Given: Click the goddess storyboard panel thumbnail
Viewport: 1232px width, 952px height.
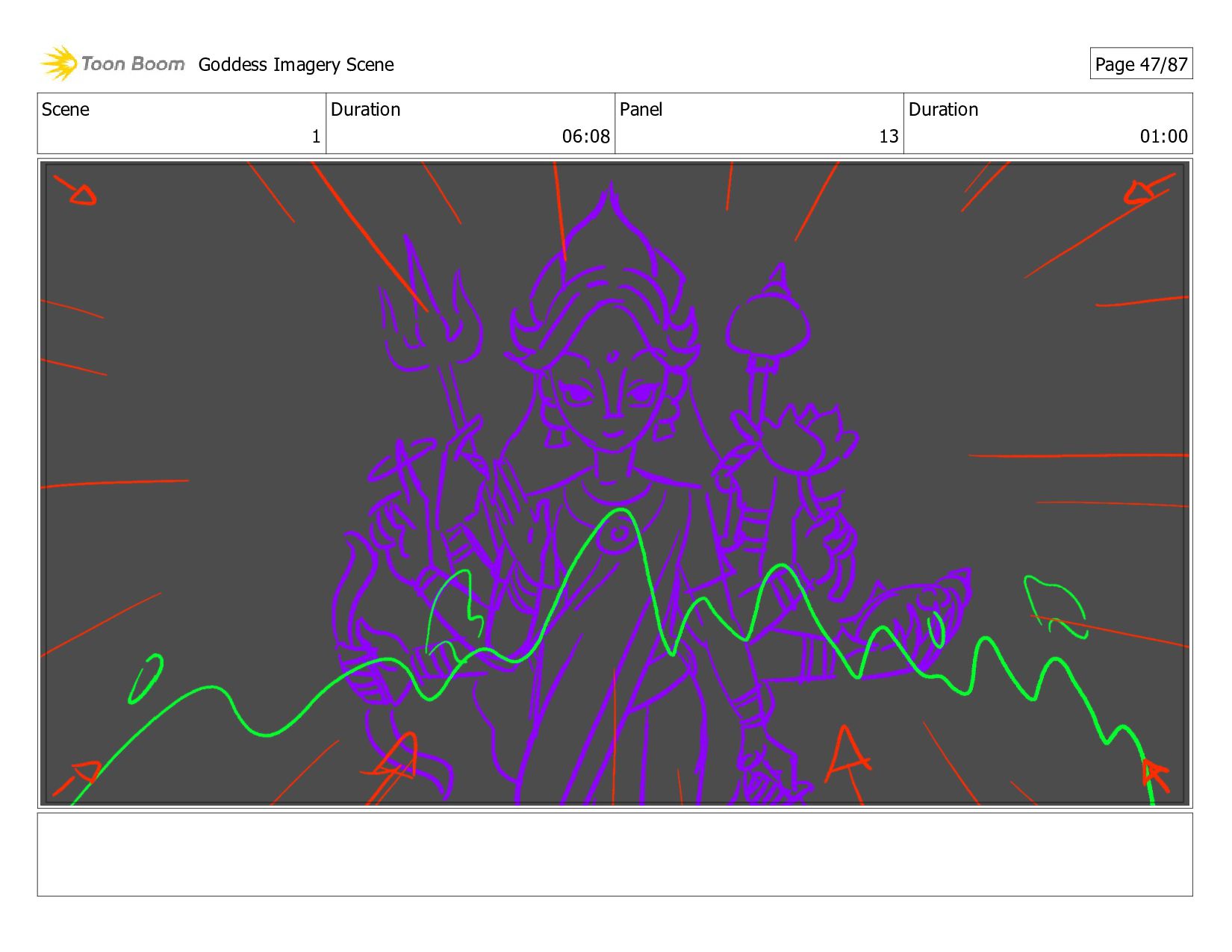Looking at the screenshot, I should 615,483.
